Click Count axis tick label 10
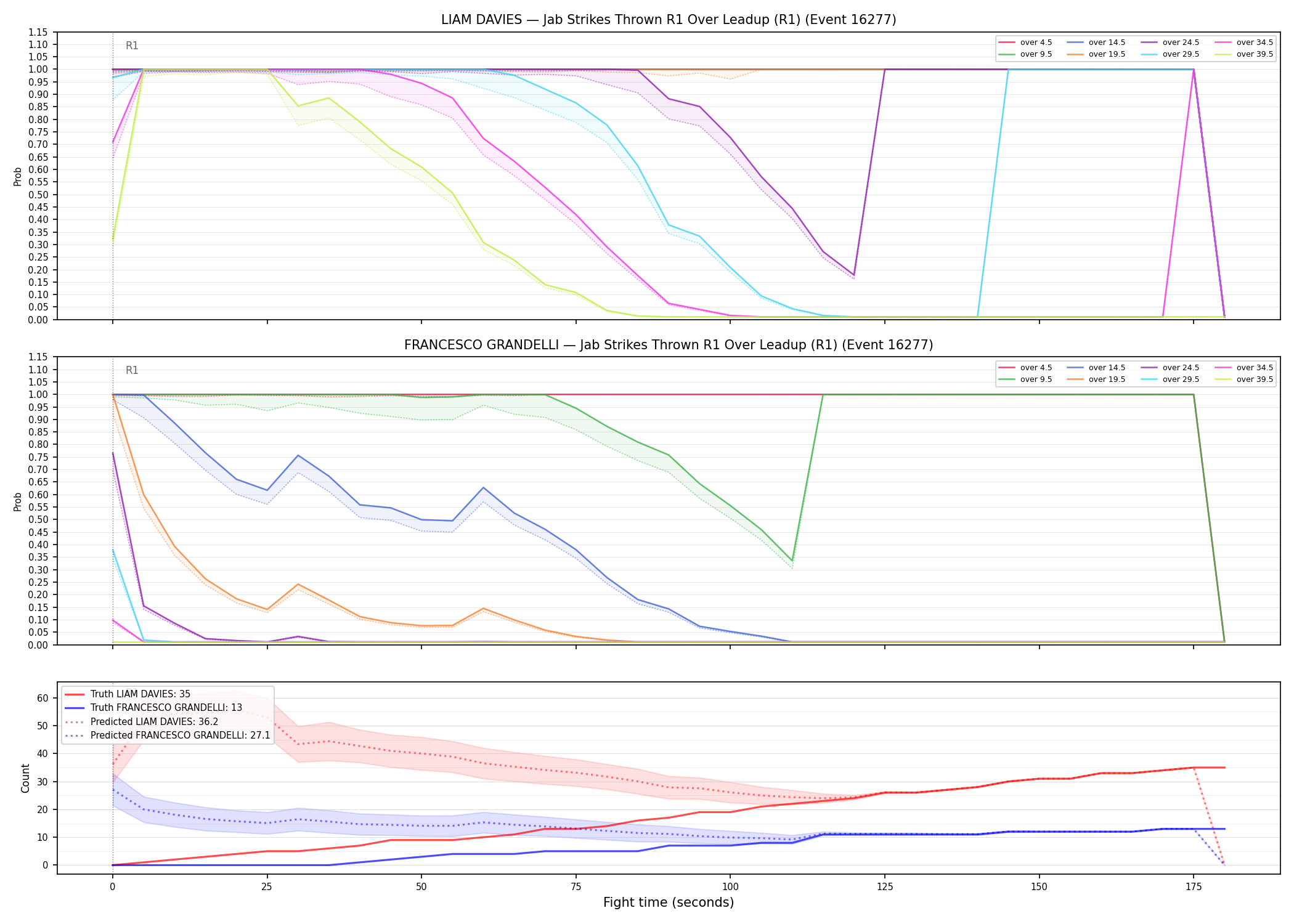Screen dimensions: 1294x924 point(43,837)
